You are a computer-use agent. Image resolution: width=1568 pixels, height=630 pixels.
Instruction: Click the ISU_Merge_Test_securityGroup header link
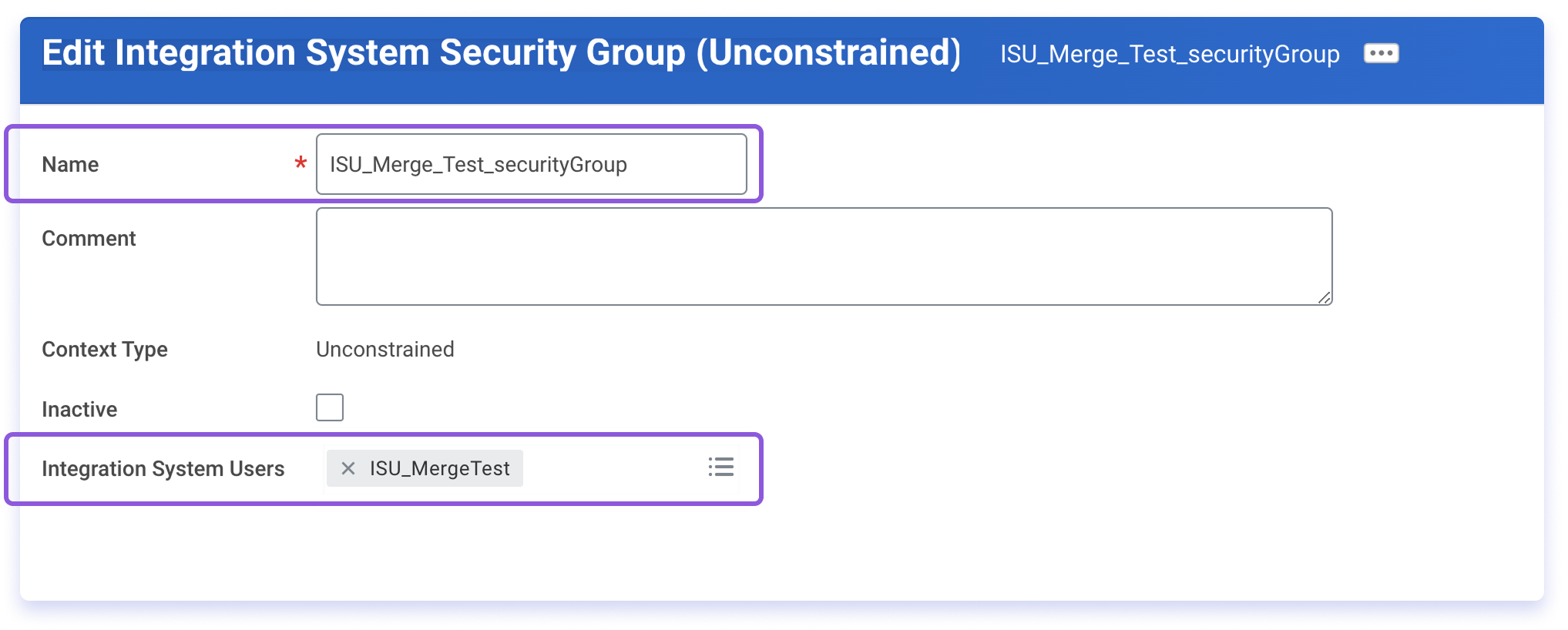click(x=1168, y=54)
